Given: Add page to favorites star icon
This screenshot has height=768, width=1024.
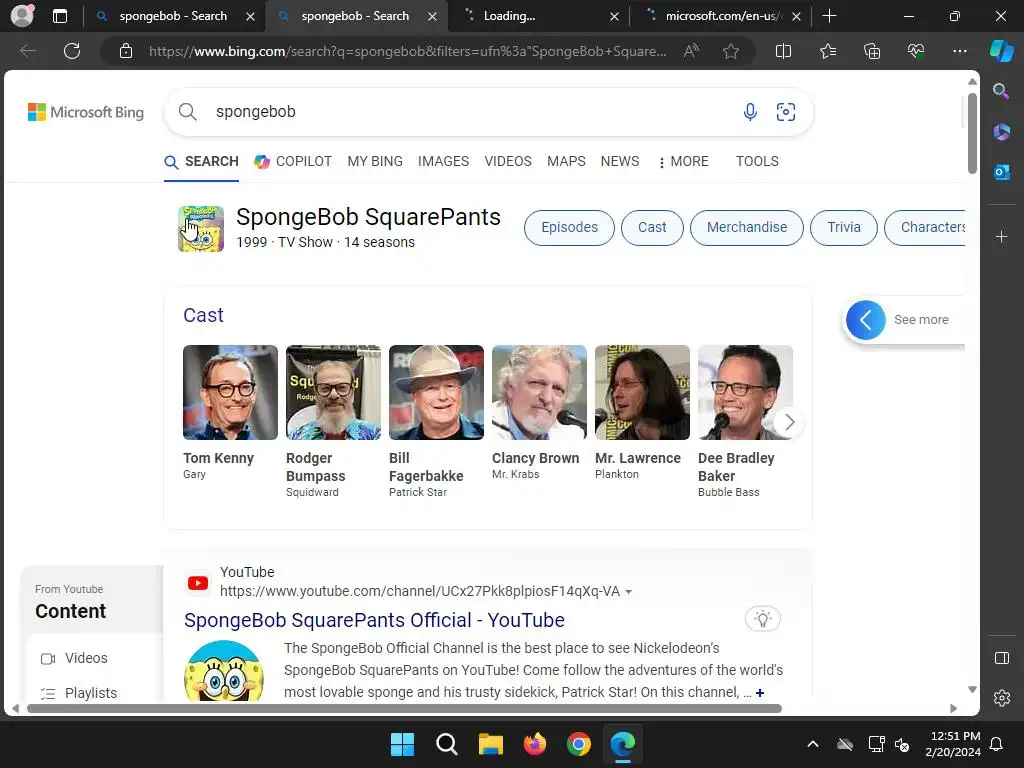Looking at the screenshot, I should tap(731, 51).
